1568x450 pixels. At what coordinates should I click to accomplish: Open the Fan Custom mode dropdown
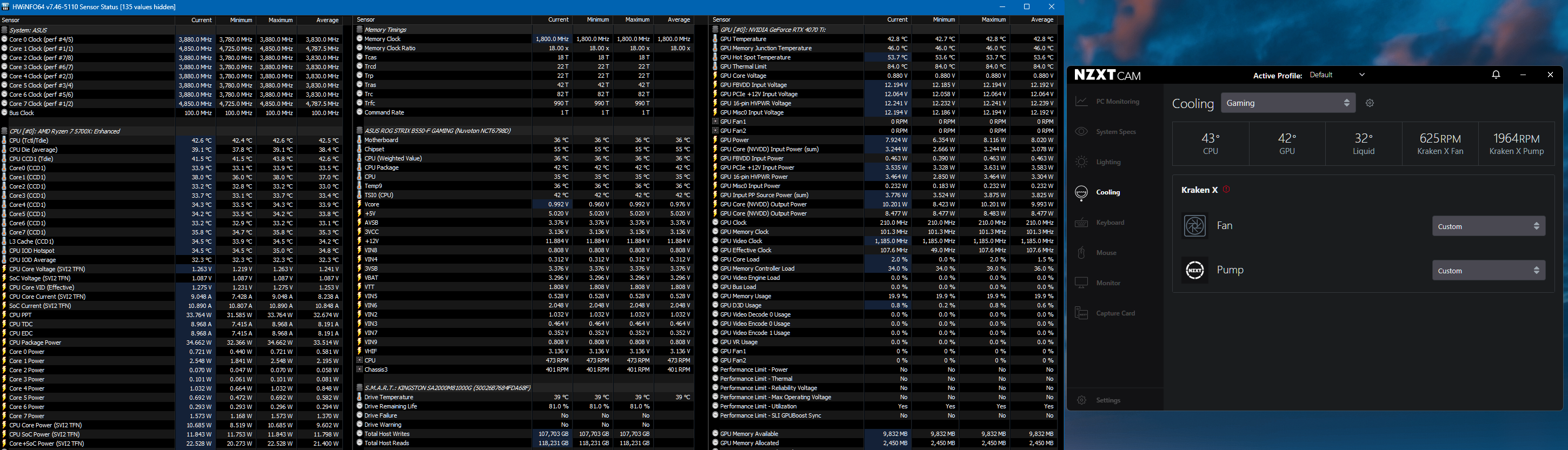(1489, 226)
